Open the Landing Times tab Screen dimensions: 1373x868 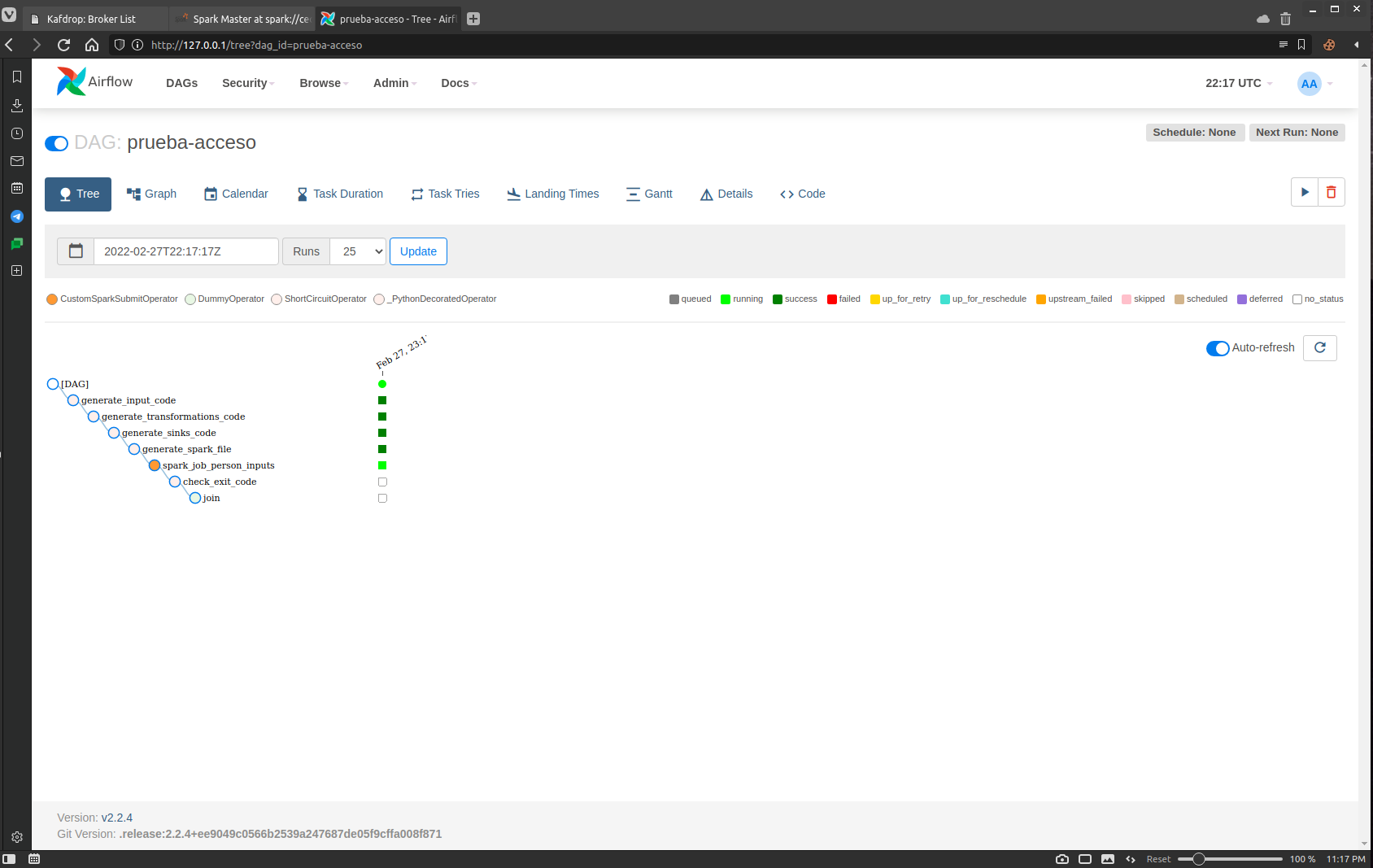pos(553,194)
